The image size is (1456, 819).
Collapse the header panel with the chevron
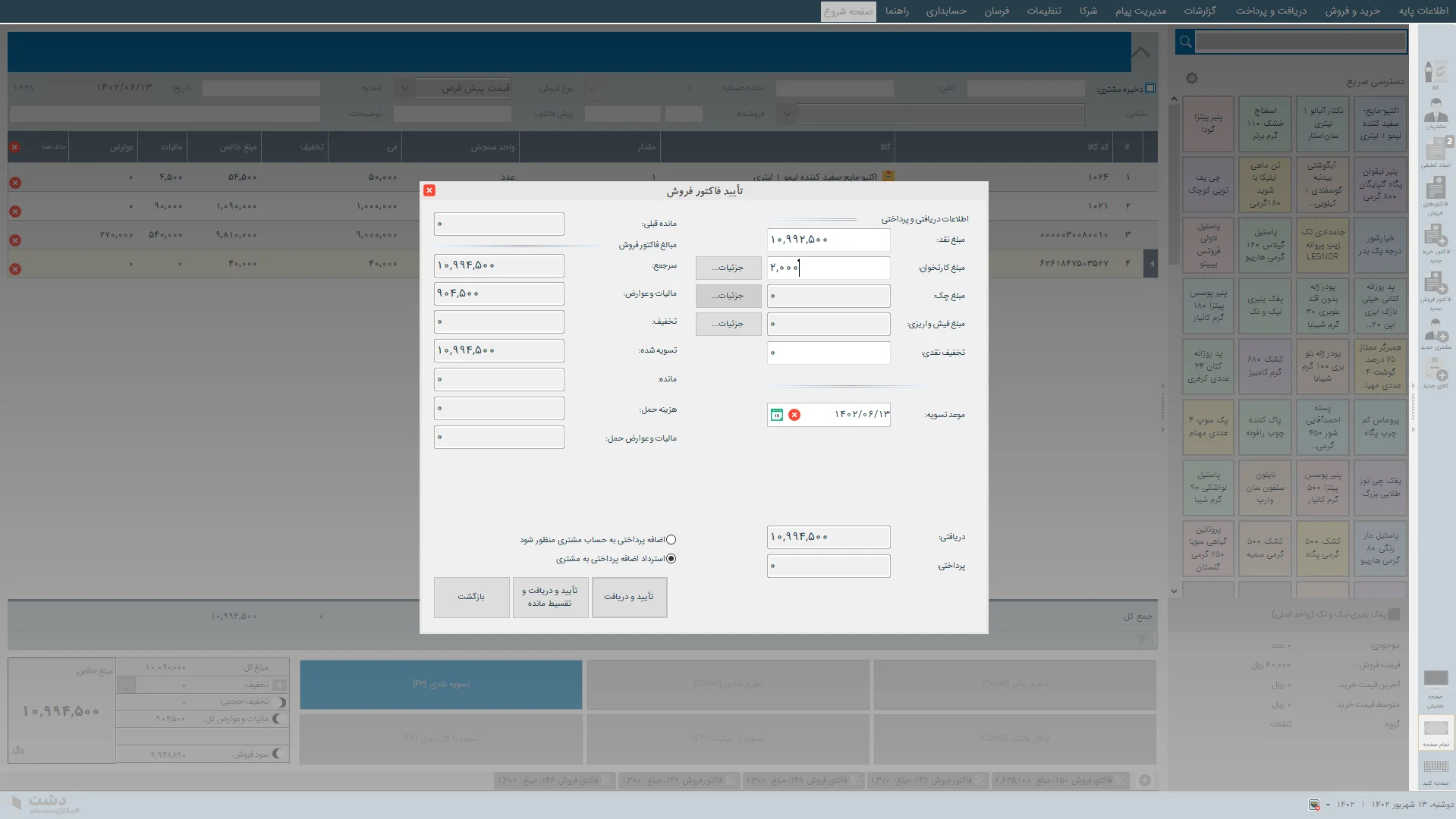pos(1141,52)
